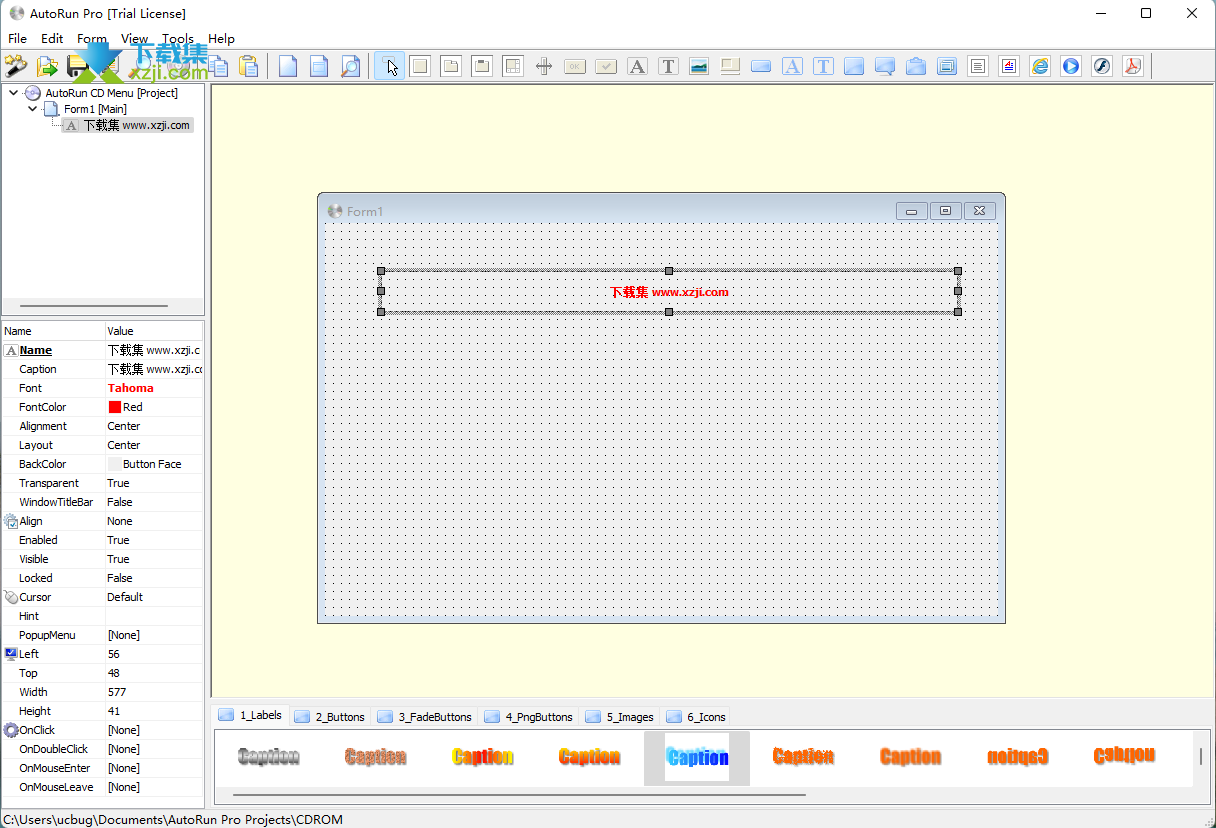Collapse the AutoRun CD Menu project node
Screen dimensions: 1216x828
(x=13, y=93)
